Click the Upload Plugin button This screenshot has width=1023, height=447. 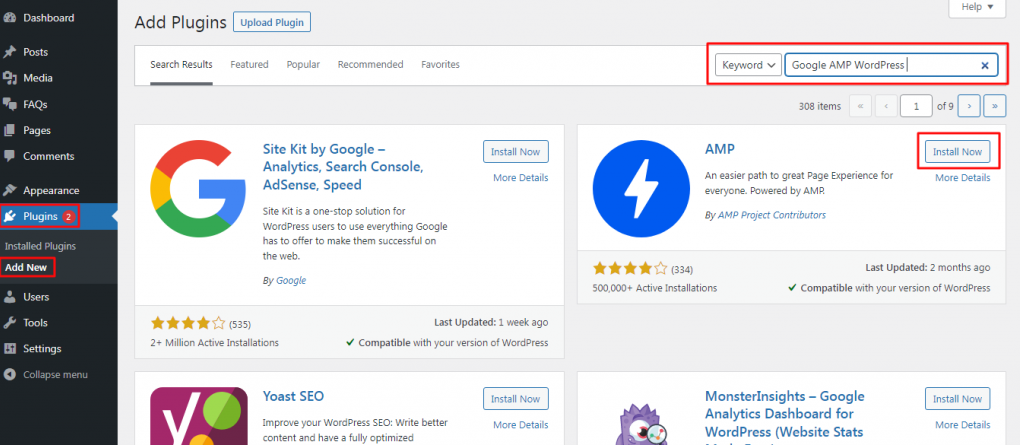point(272,22)
